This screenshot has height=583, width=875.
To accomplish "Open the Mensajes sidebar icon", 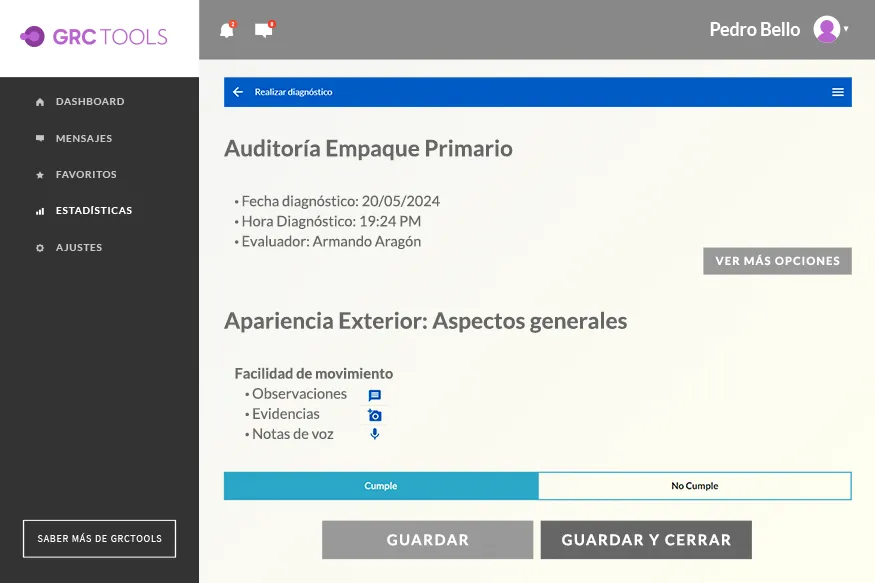I will click(x=39, y=138).
